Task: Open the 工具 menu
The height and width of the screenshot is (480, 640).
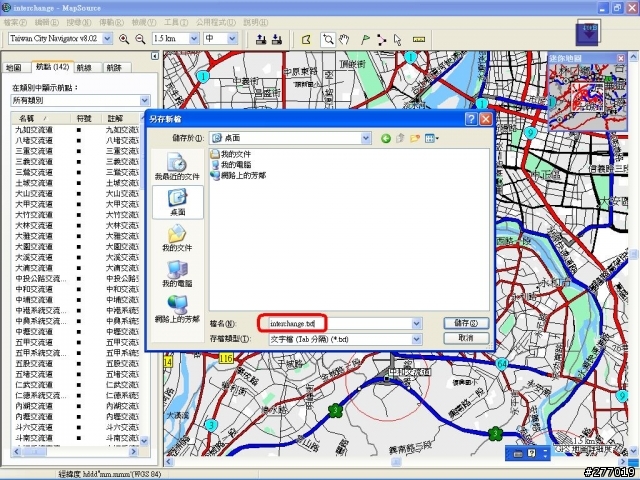Action: coord(176,22)
